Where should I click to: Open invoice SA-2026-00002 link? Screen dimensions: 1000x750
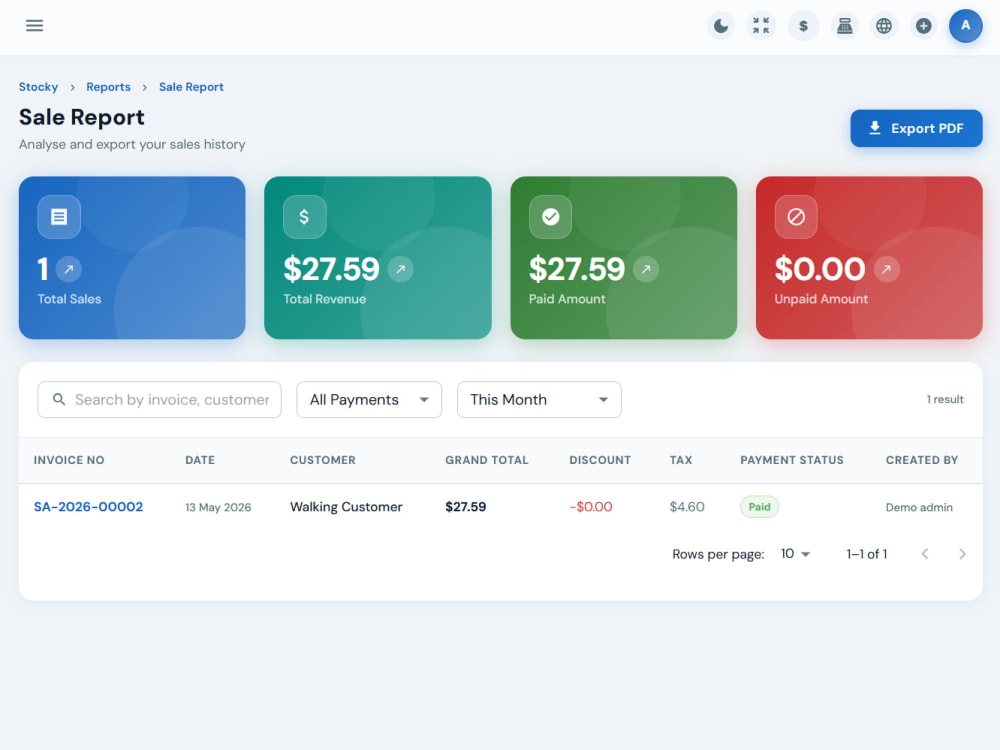coord(88,507)
